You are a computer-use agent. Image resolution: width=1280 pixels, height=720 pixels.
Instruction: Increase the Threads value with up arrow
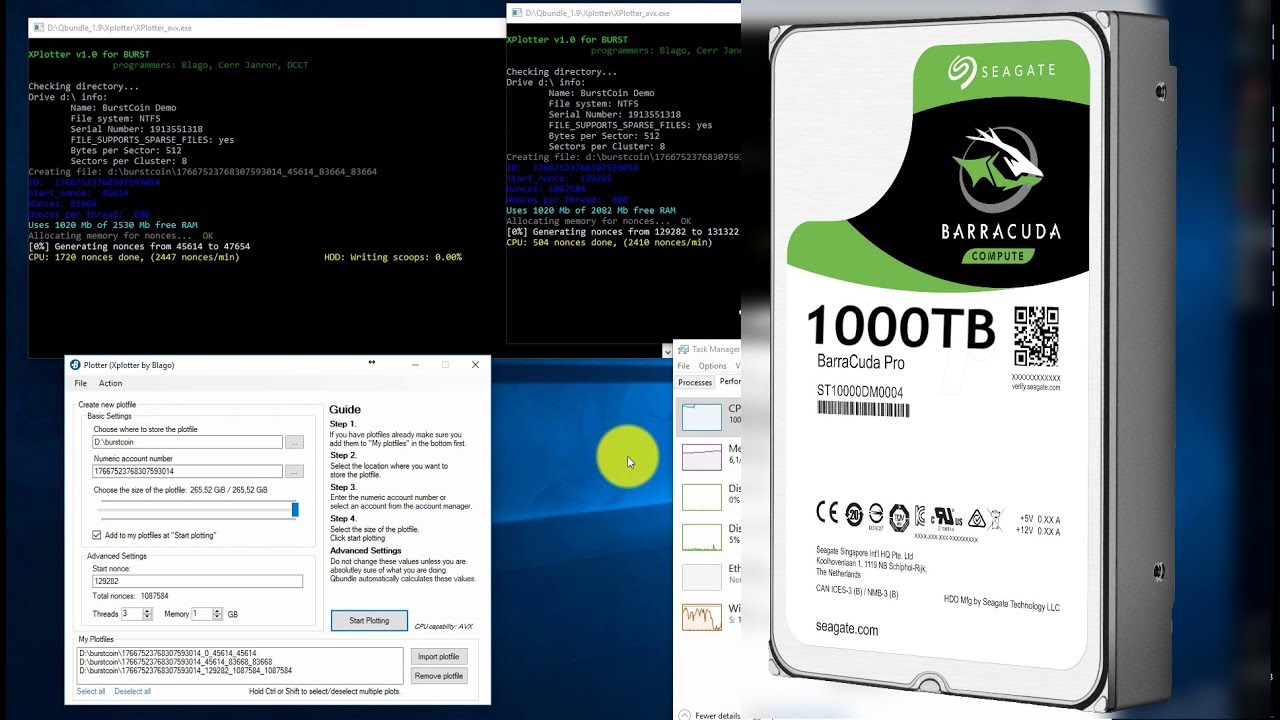point(148,611)
